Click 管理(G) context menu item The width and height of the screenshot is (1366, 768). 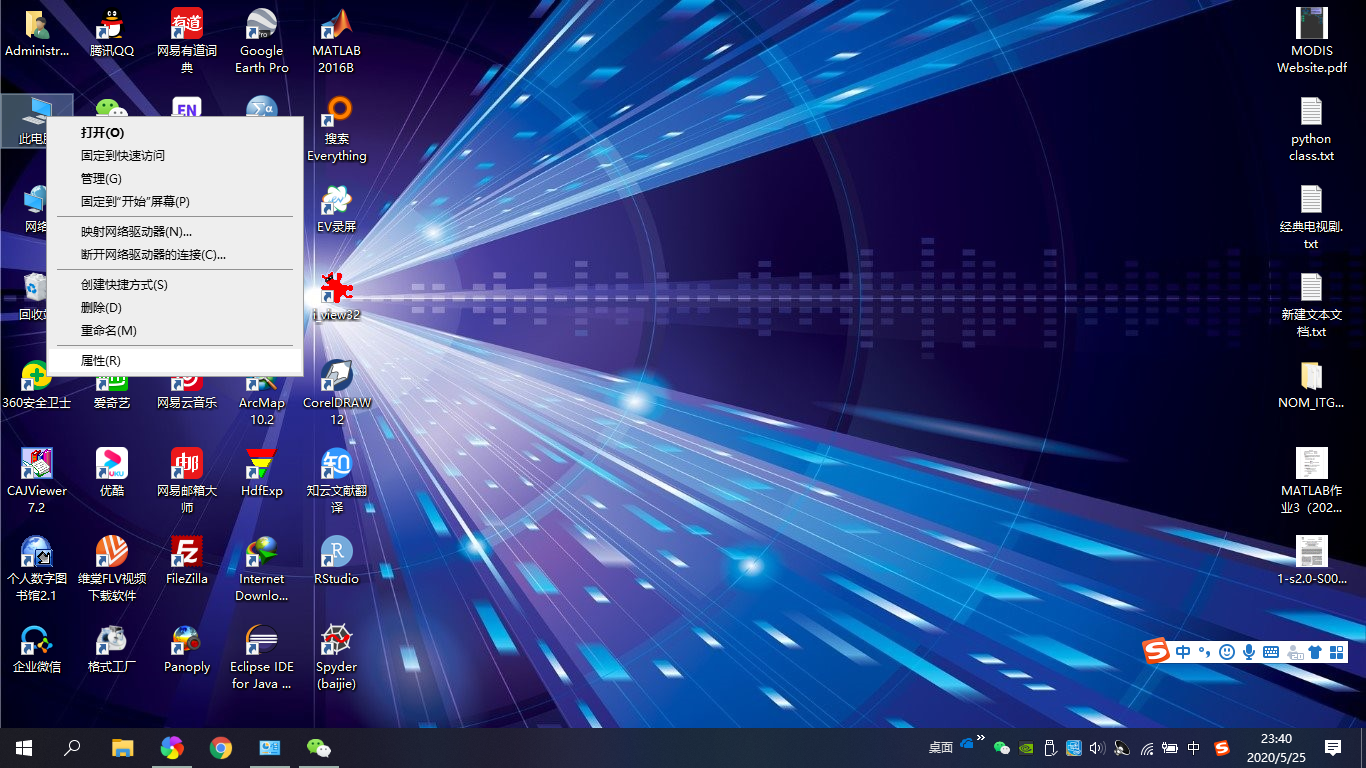tap(175, 178)
